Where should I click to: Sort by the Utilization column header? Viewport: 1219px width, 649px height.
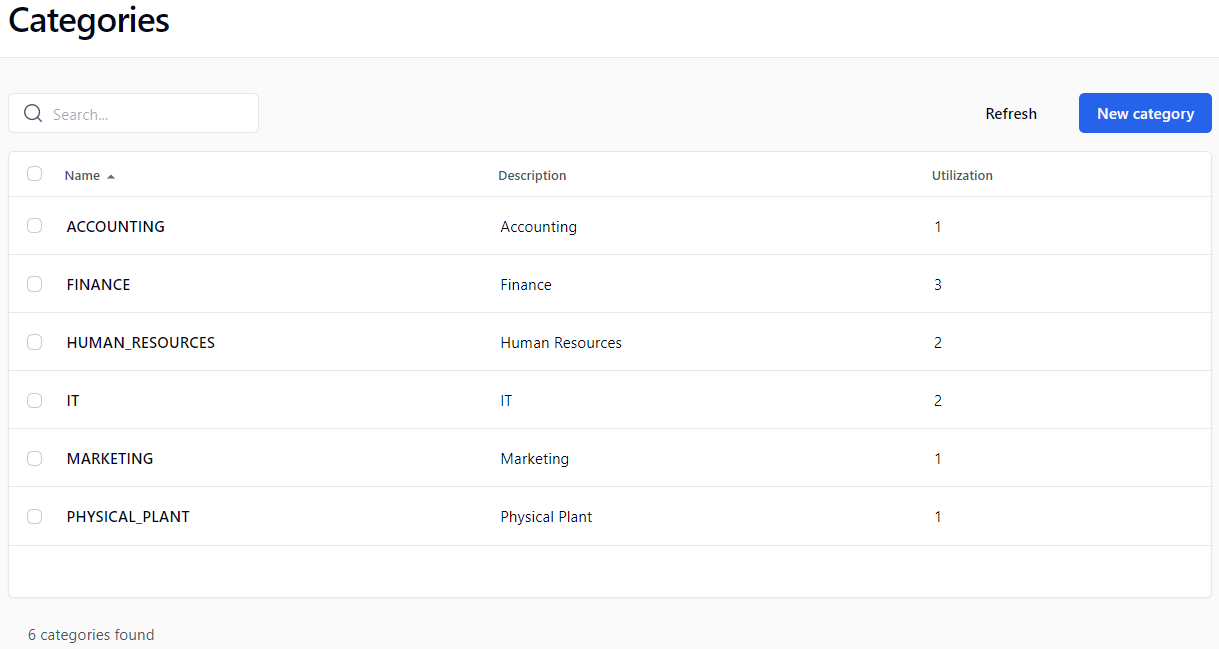coord(962,176)
